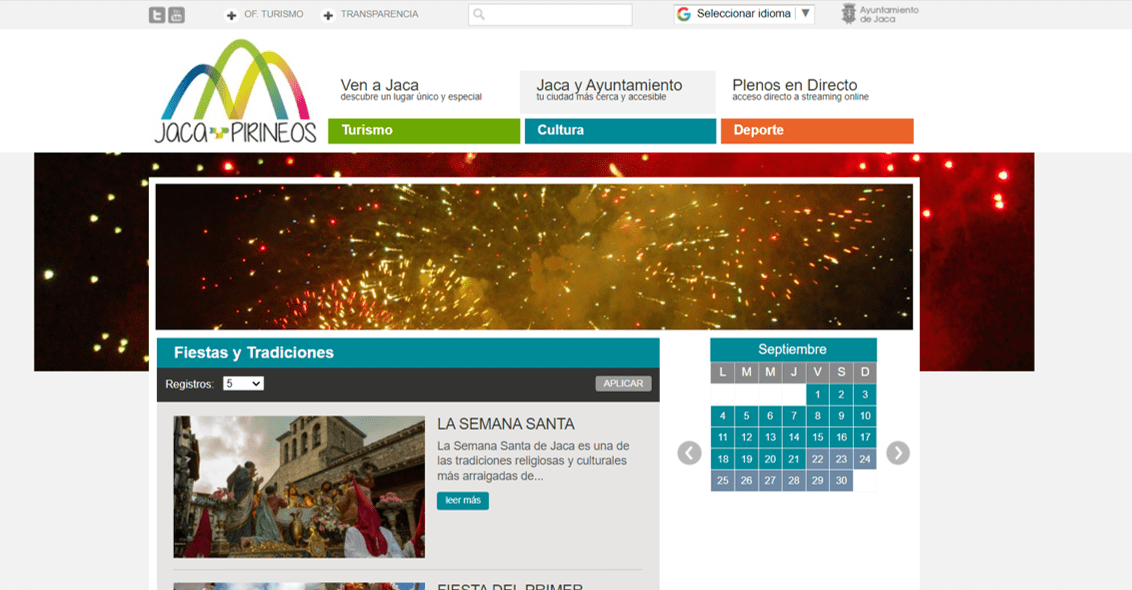Viewport: 1132px width, 590px height.
Task: Select September 27 in the calendar
Action: pos(770,481)
